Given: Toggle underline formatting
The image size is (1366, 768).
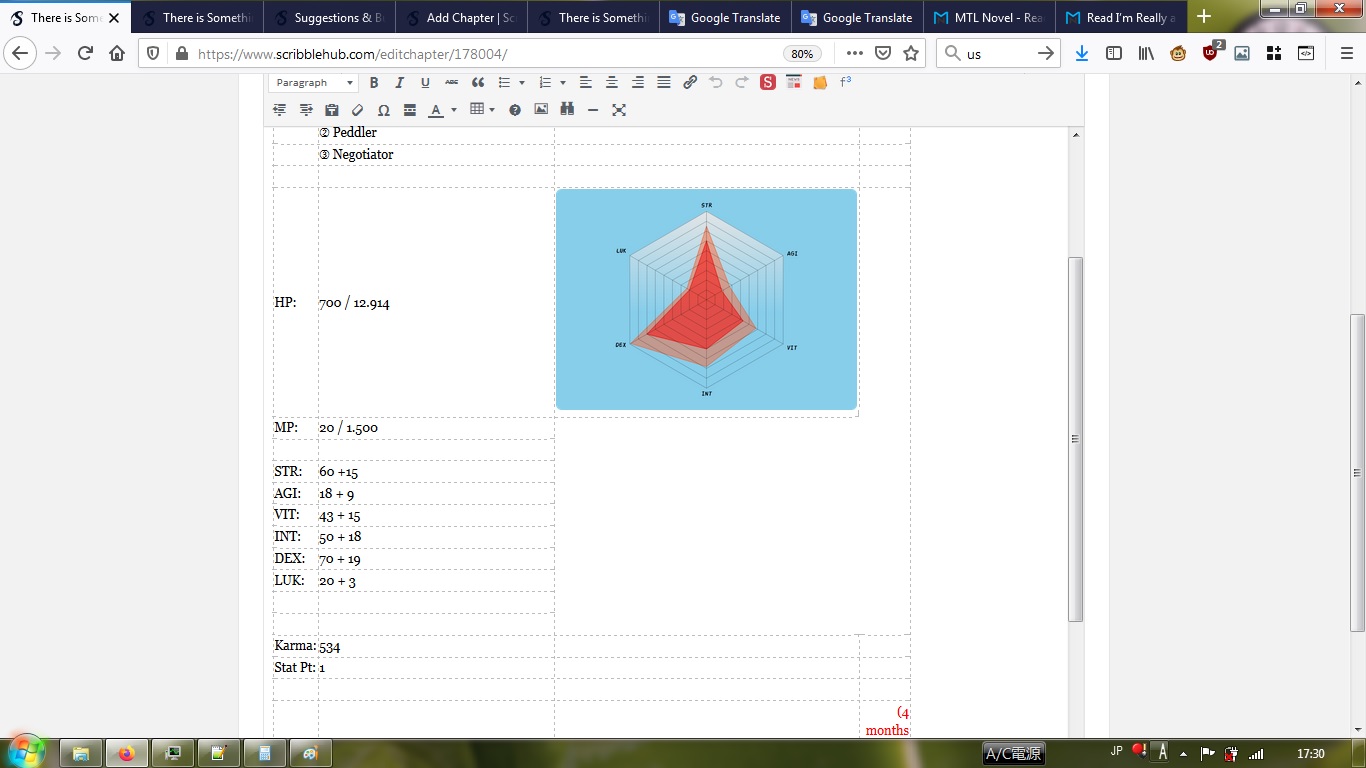Looking at the screenshot, I should (425, 83).
